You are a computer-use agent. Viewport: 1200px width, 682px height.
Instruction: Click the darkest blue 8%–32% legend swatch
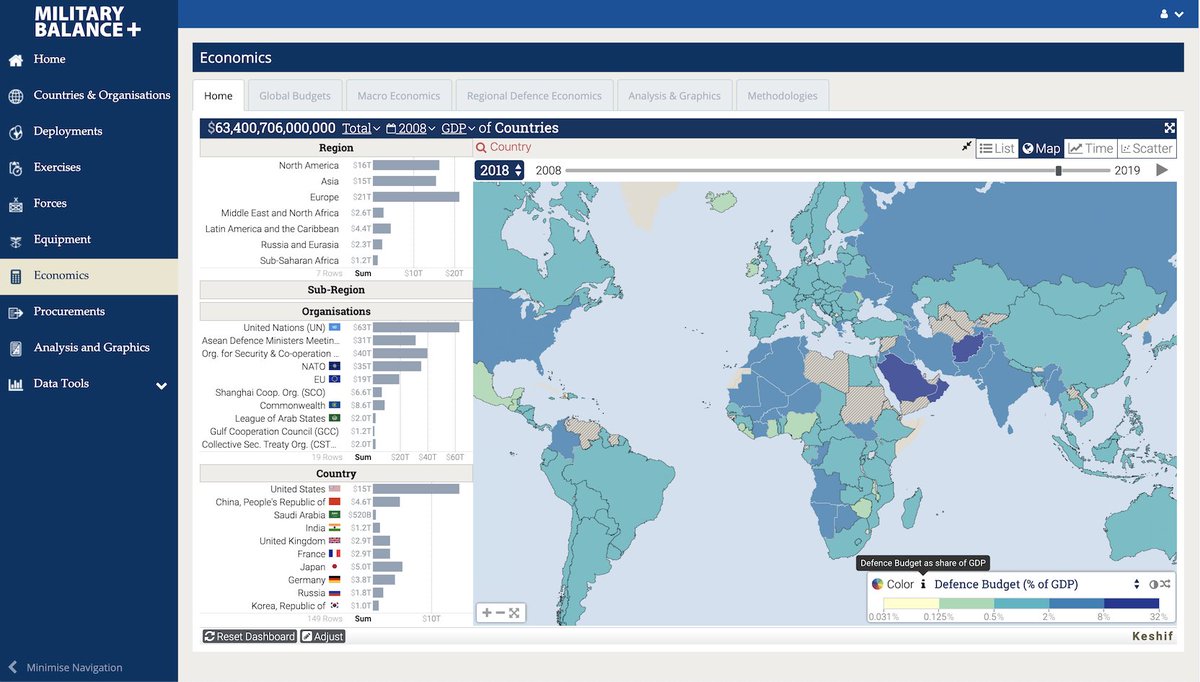pos(1132,603)
